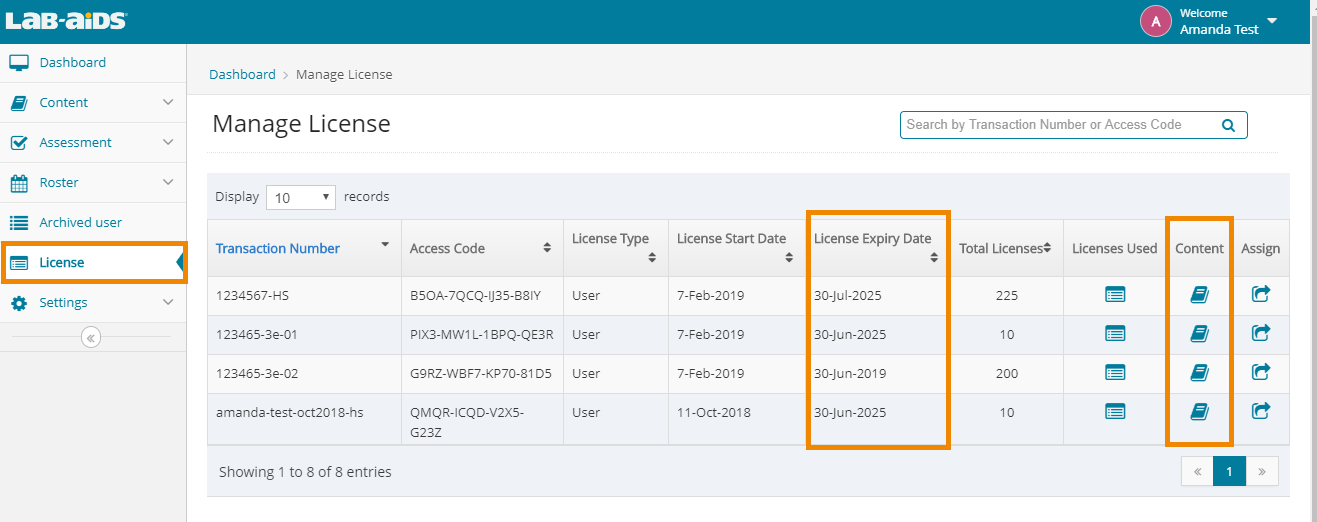Sort table by Transaction Number column

278,249
